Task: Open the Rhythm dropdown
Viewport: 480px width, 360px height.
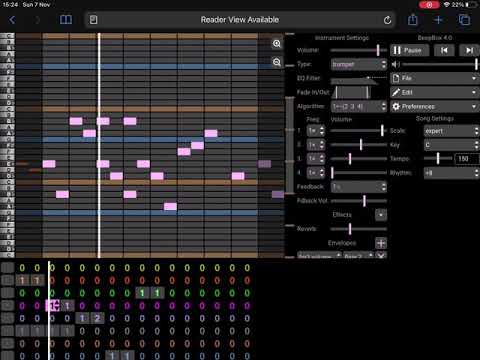Action: click(x=451, y=173)
